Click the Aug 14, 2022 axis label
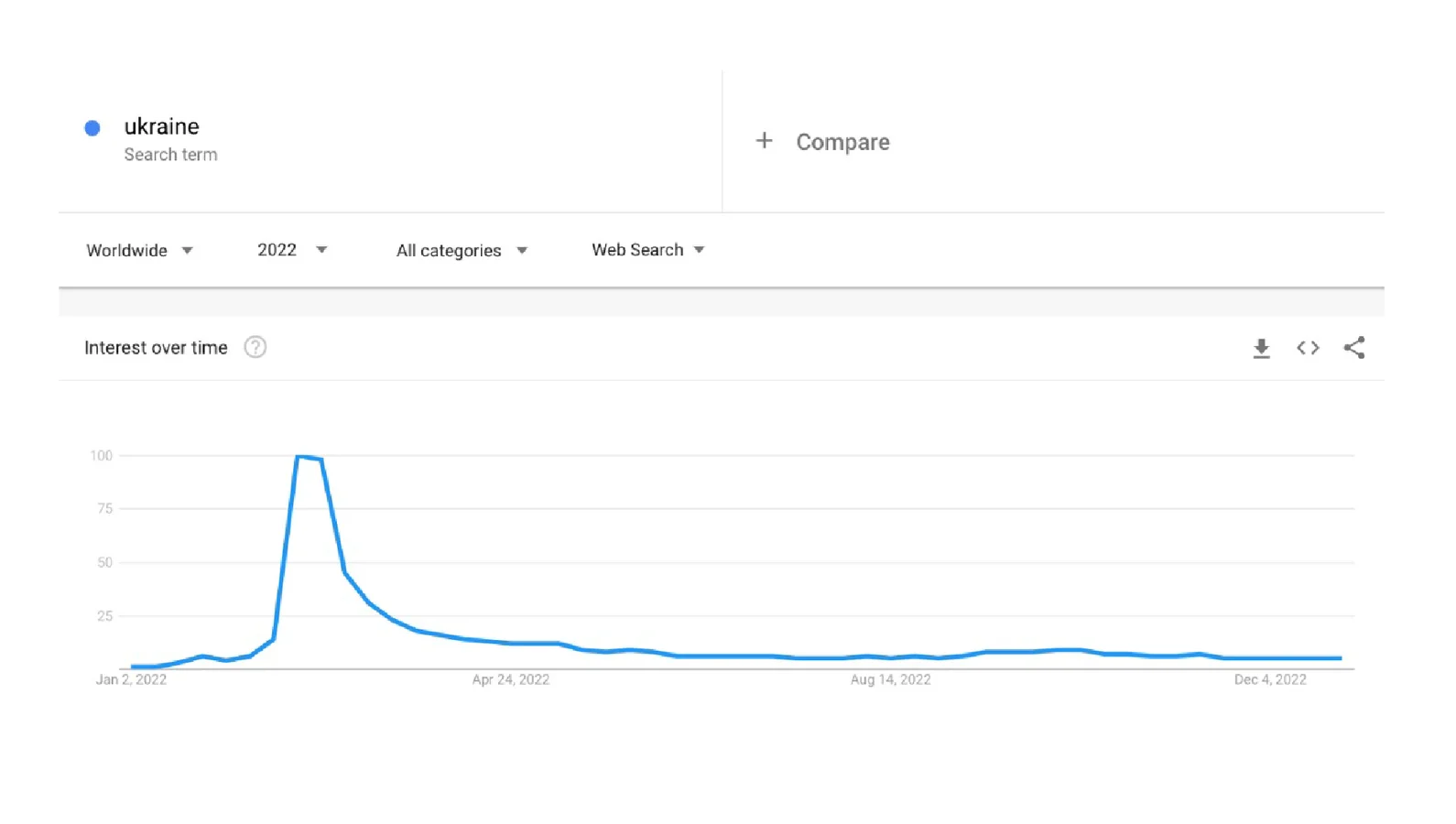The height and width of the screenshot is (824, 1456). click(x=890, y=679)
